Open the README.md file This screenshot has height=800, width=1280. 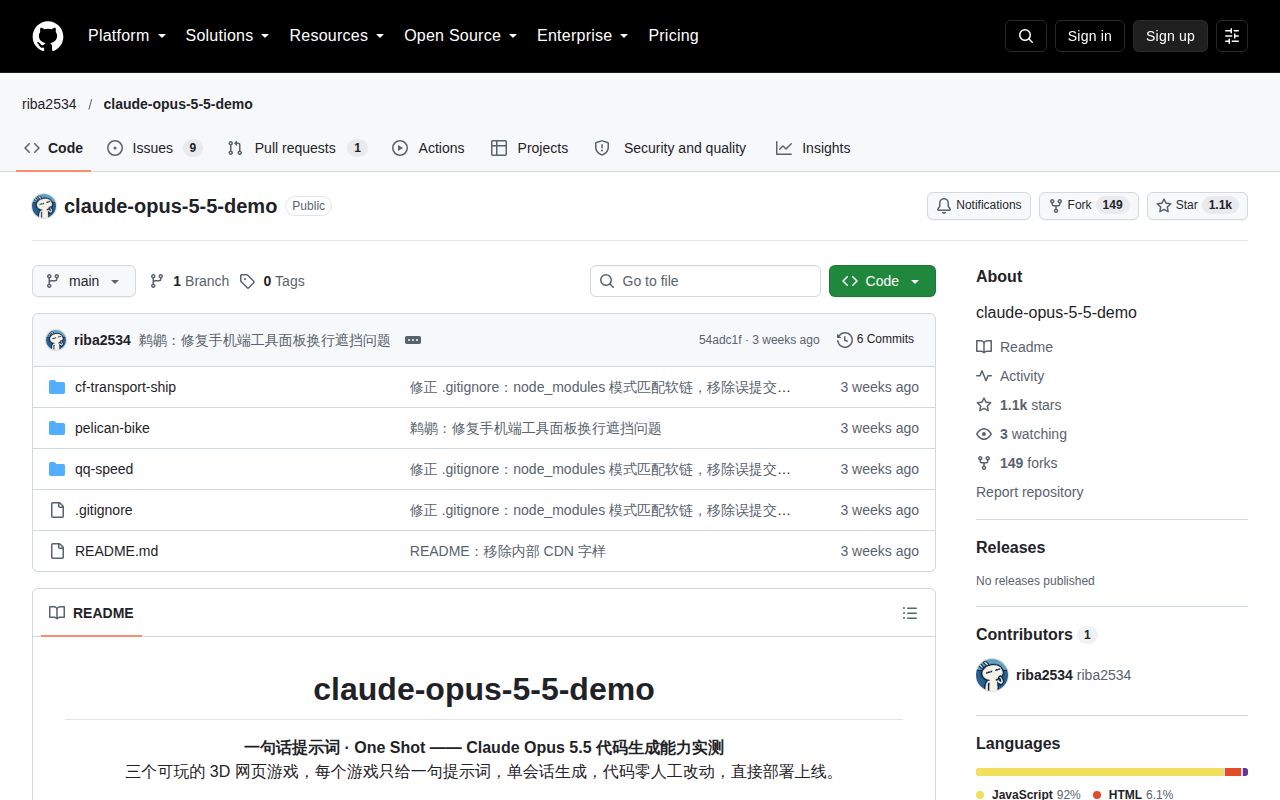point(116,551)
